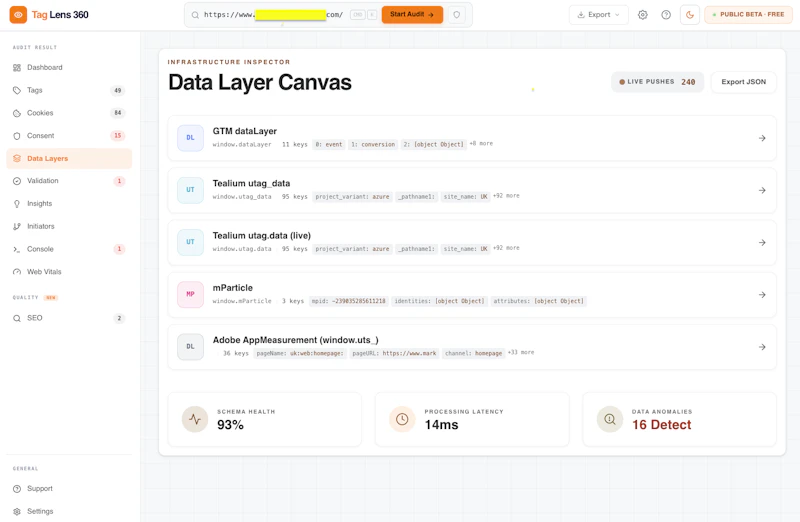The height and width of the screenshot is (522, 800).
Task: Click the 'attributes: [object Object]' chip
Action: click(x=538, y=301)
